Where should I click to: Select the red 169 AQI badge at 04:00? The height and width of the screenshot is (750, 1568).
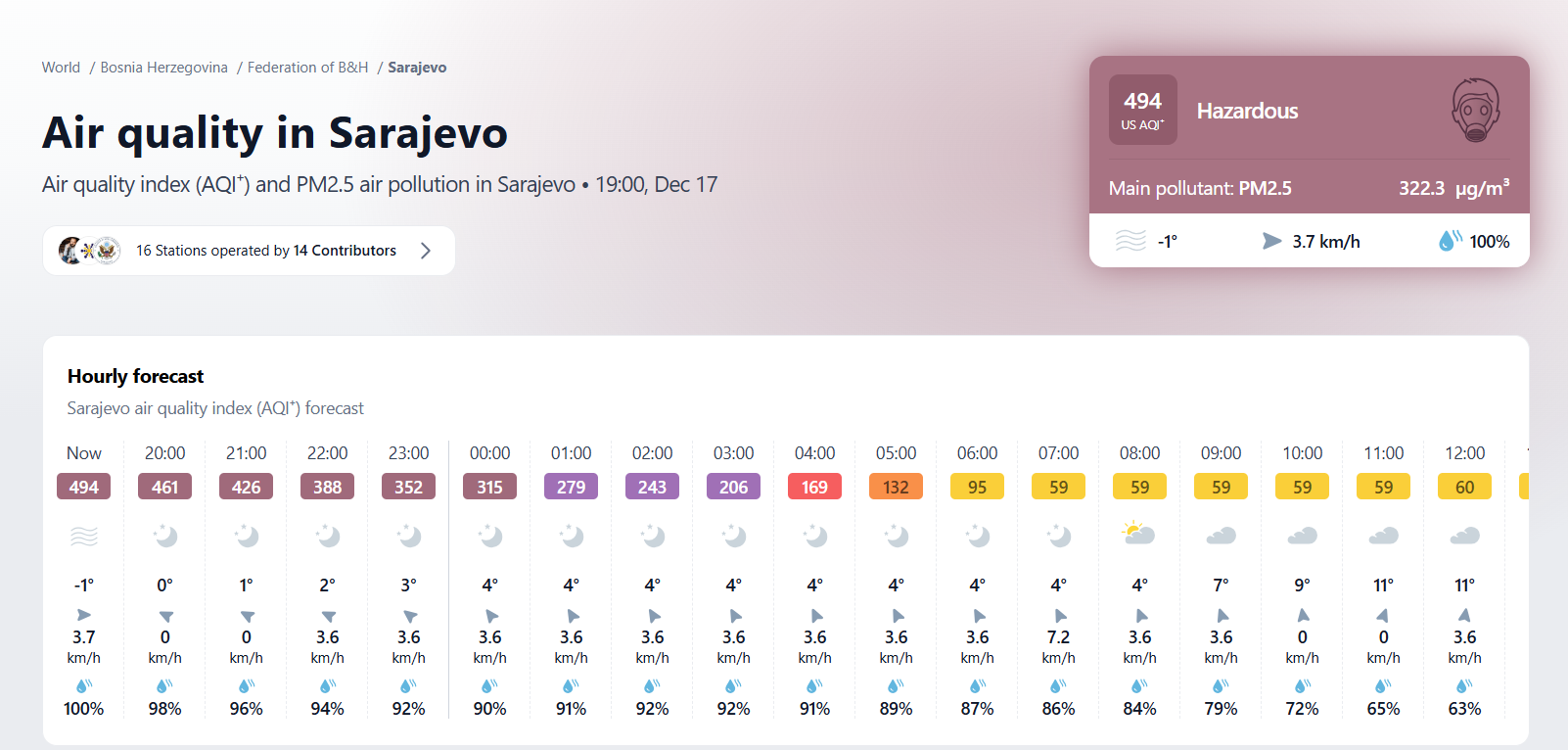pos(814,487)
